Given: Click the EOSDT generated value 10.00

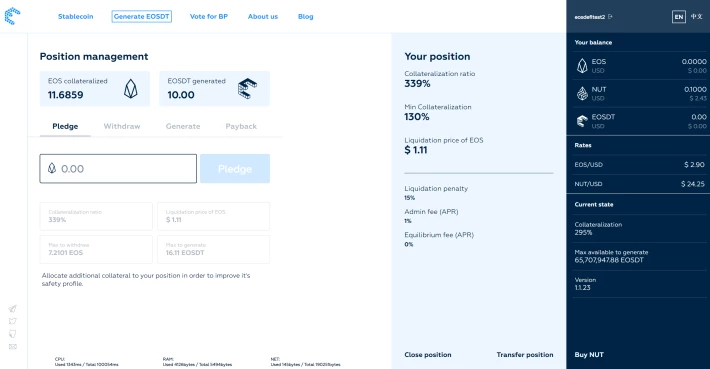Looking at the screenshot, I should 181,95.
